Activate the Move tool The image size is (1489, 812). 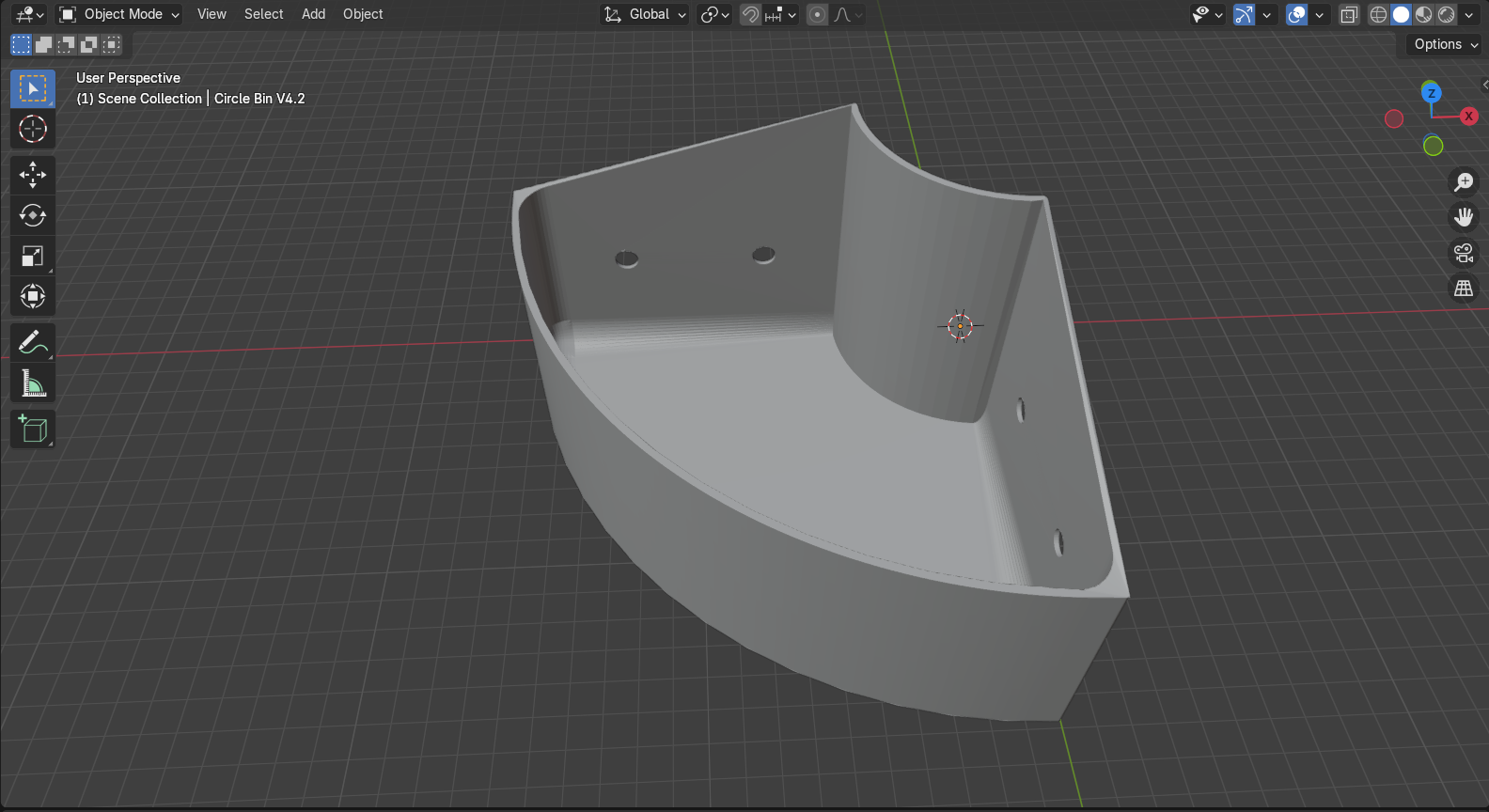33,175
